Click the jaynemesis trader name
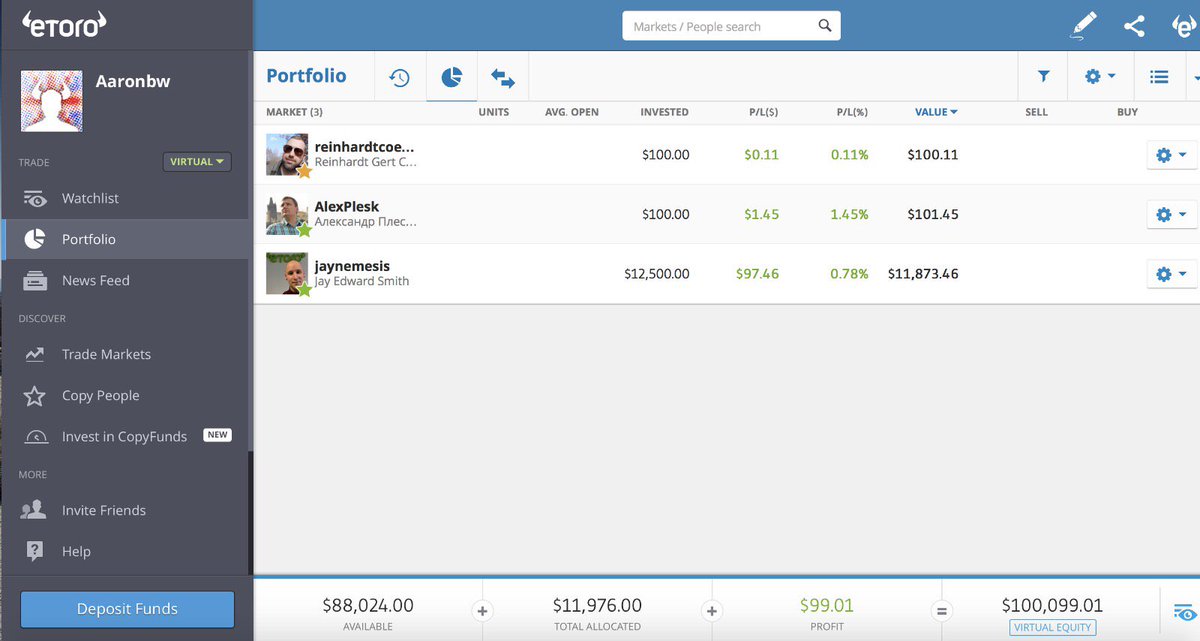Viewport: 1200px width, 641px height. (x=352, y=266)
